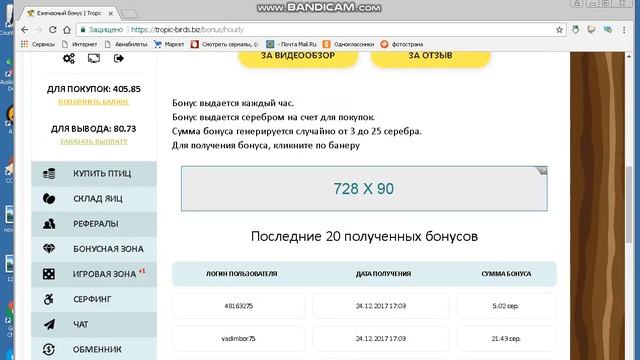Open the 'Почта Mail.Ru' bookmark
The image size is (640, 360).
(x=291, y=44)
